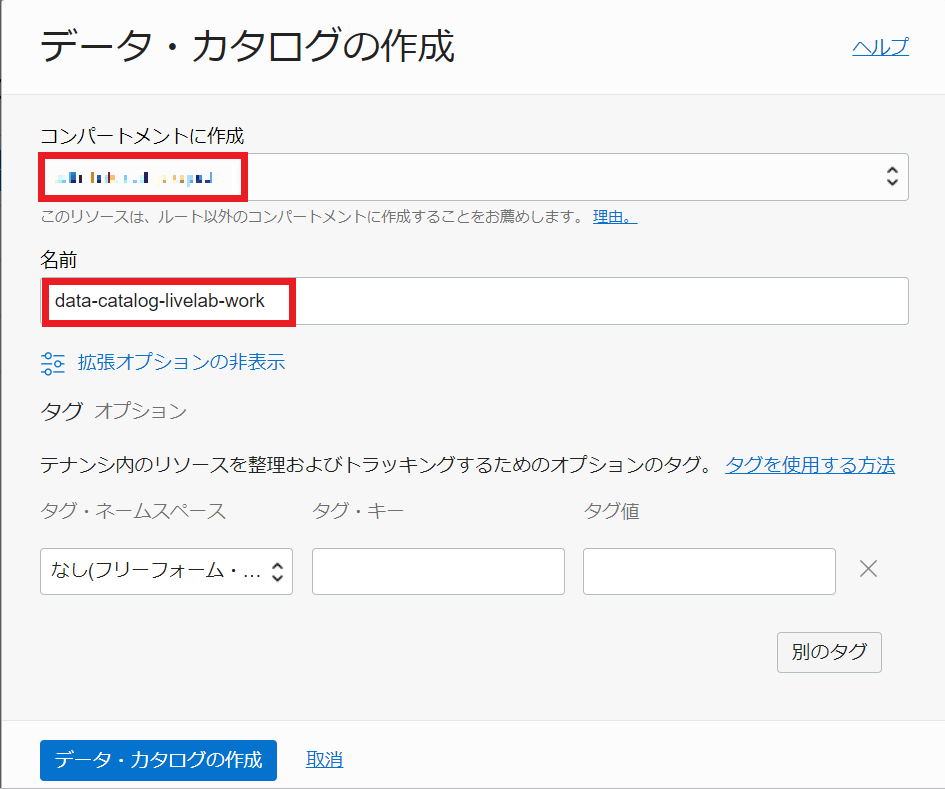945x789 pixels.
Task: Click the コンパートメントに作成 label text
Action: (x=142, y=136)
